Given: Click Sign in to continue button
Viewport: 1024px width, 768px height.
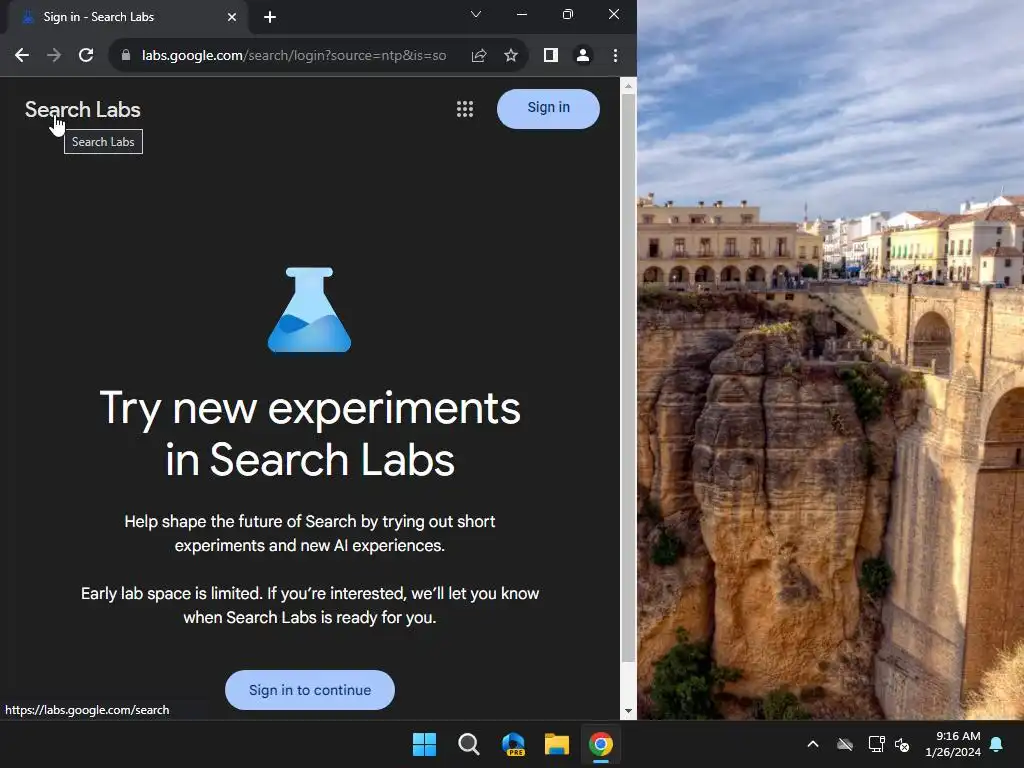Looking at the screenshot, I should (x=310, y=690).
